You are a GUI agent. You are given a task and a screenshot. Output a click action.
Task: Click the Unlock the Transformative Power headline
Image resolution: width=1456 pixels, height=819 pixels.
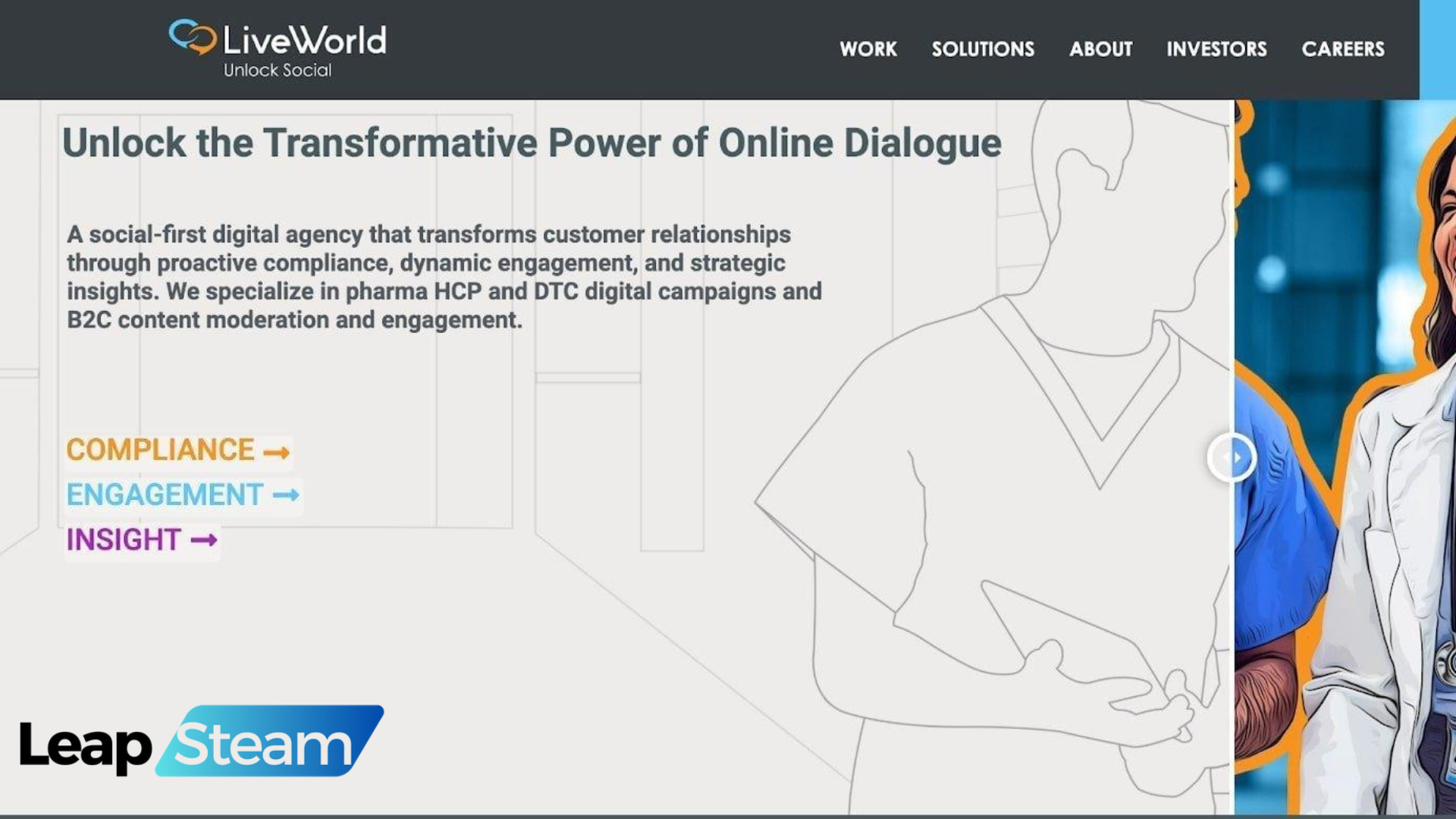pos(531,143)
